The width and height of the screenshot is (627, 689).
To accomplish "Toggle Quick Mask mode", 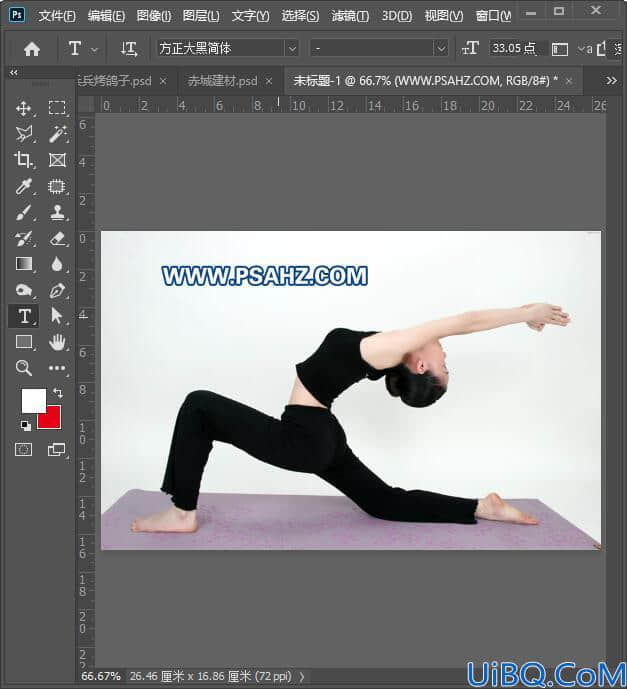I will [23, 450].
